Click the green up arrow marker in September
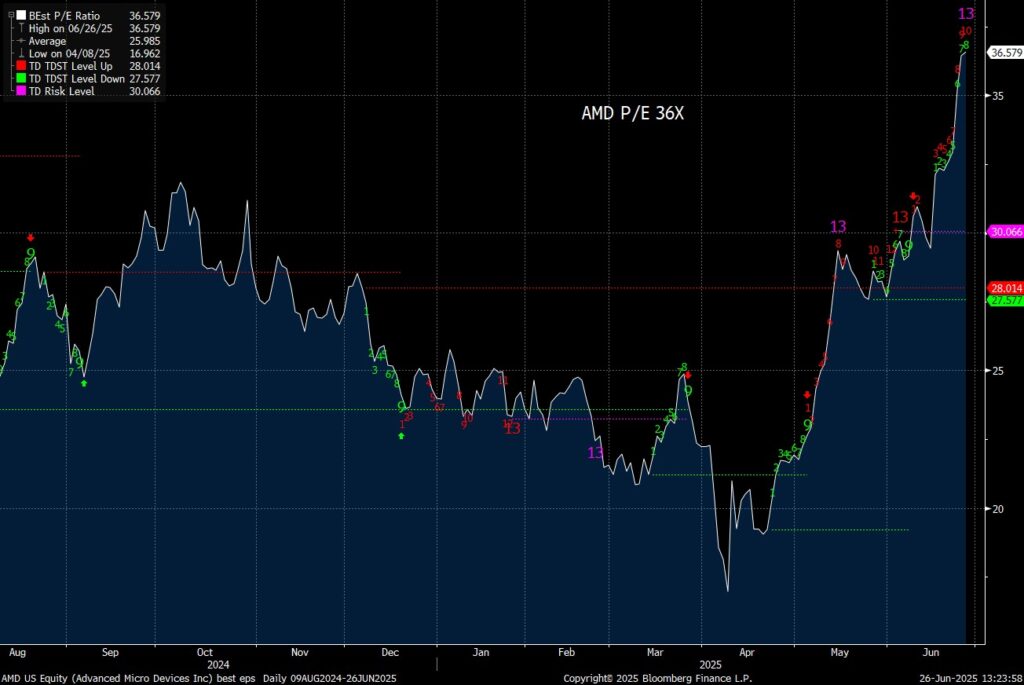Viewport: 1024px width, 685px height. click(84, 383)
